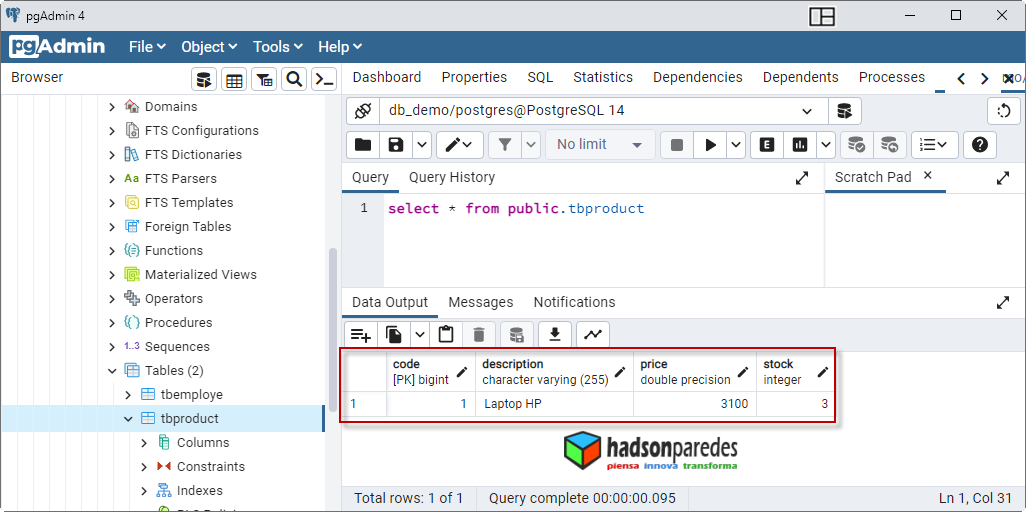The image size is (1026, 512).
Task: Click the Commit database icon
Action: 857,145
